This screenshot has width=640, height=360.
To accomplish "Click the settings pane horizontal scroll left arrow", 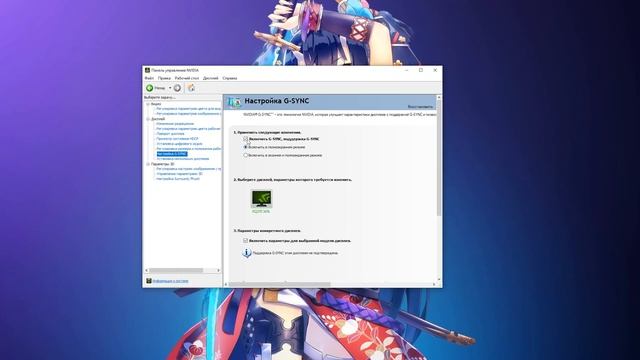I will [226, 284].
